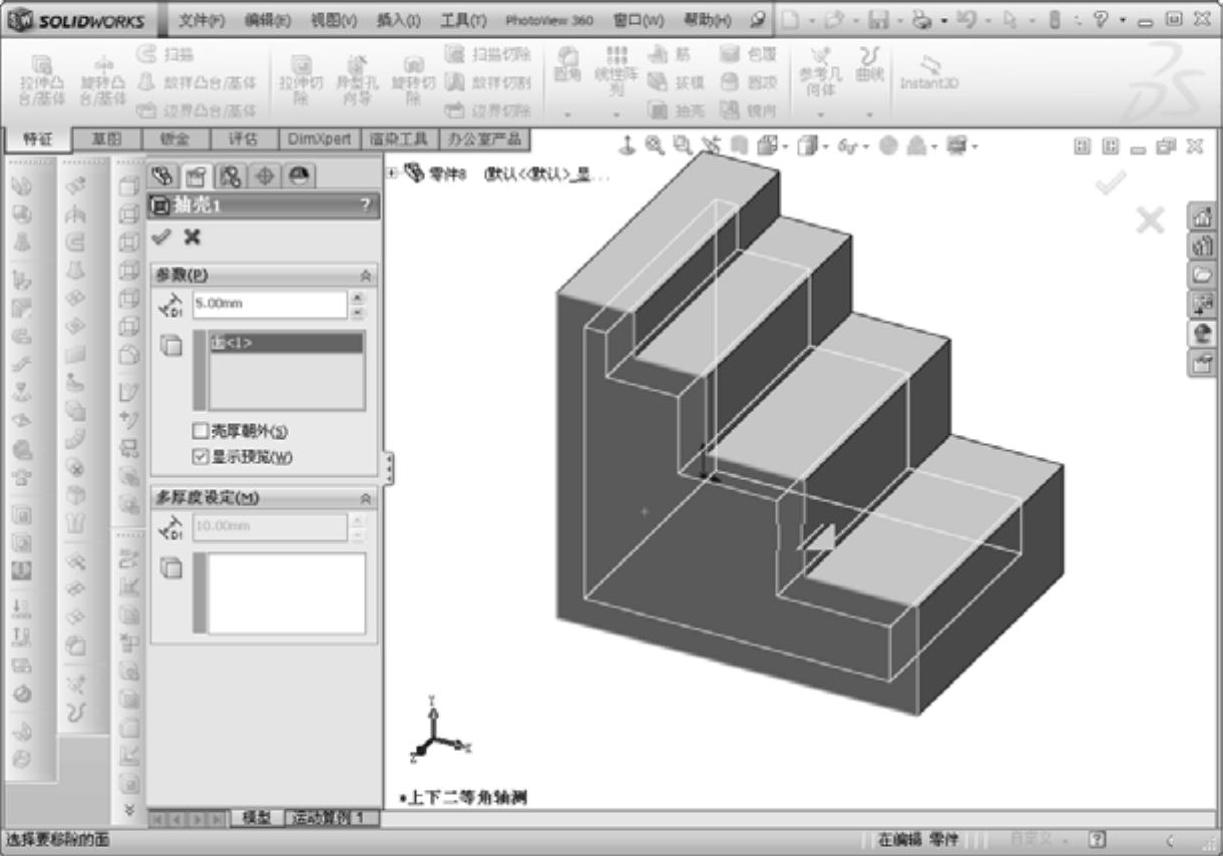Click the 拉伸凸台/基体 feature tool

click(42, 80)
